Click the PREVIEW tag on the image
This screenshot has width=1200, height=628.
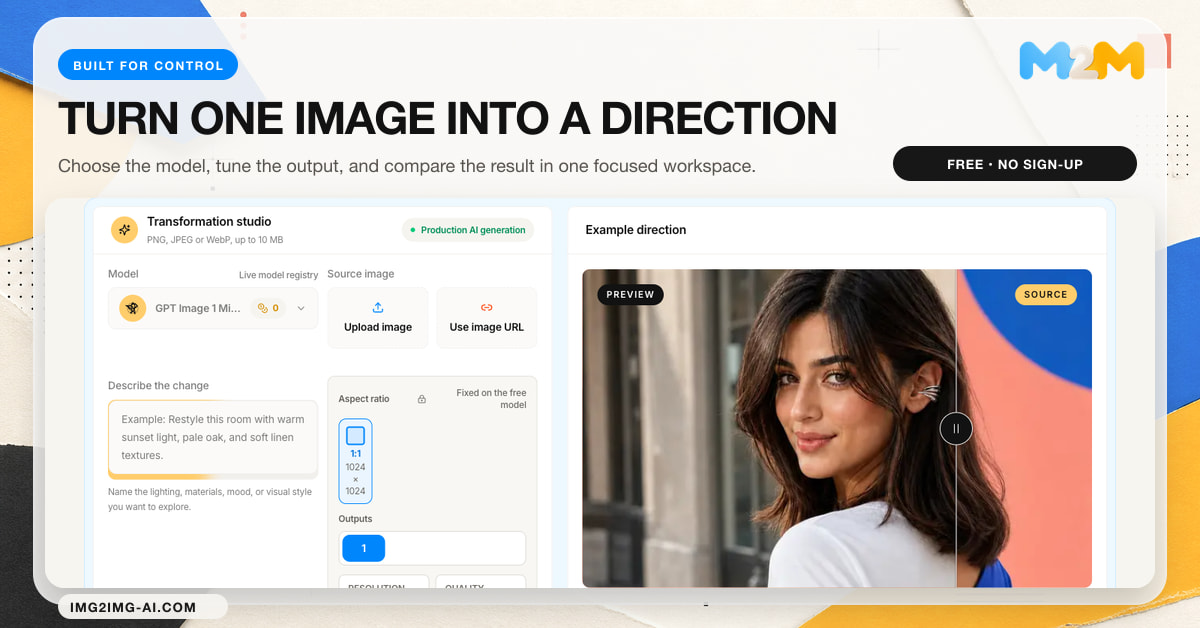point(630,295)
